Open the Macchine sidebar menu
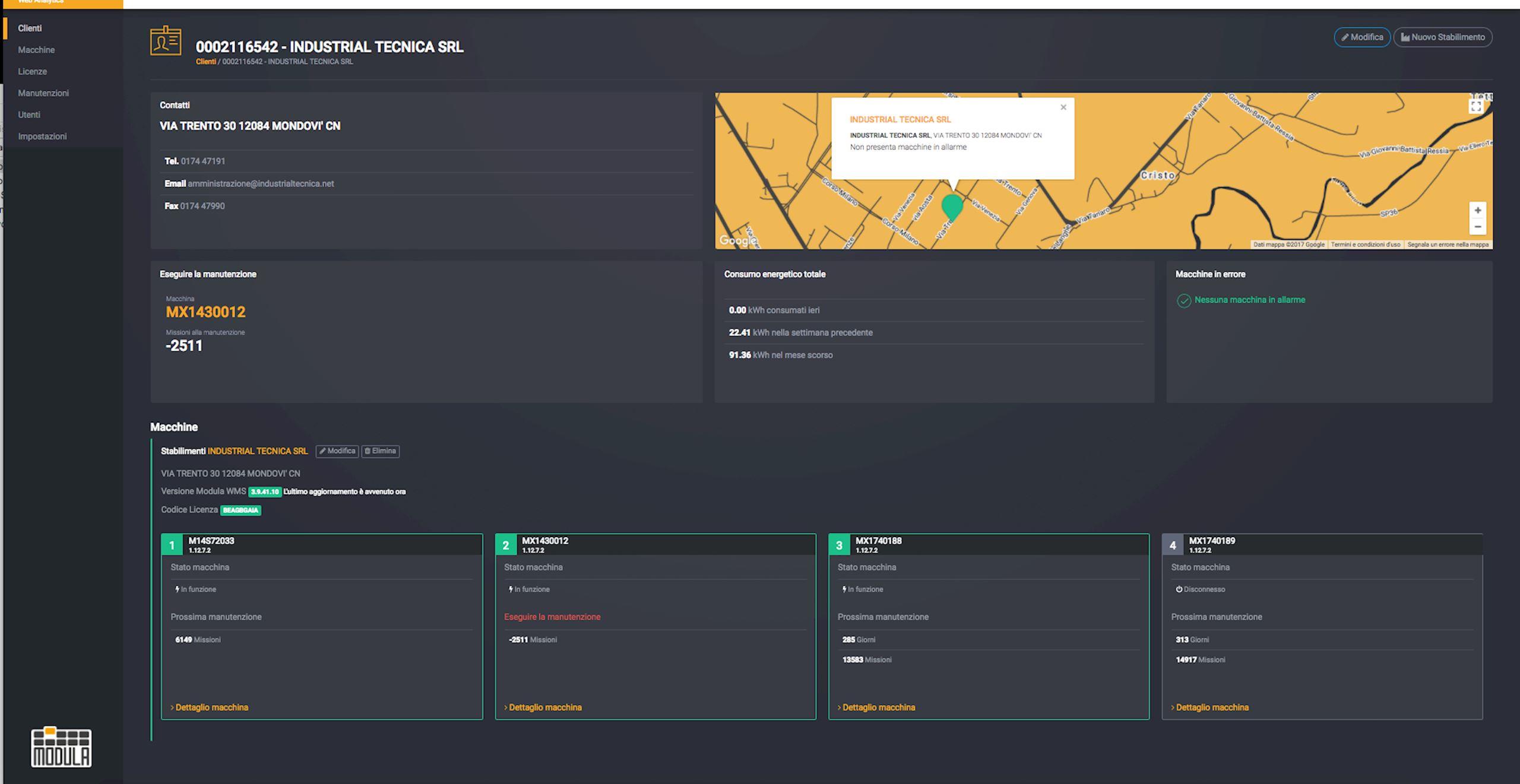 pyautogui.click(x=36, y=50)
